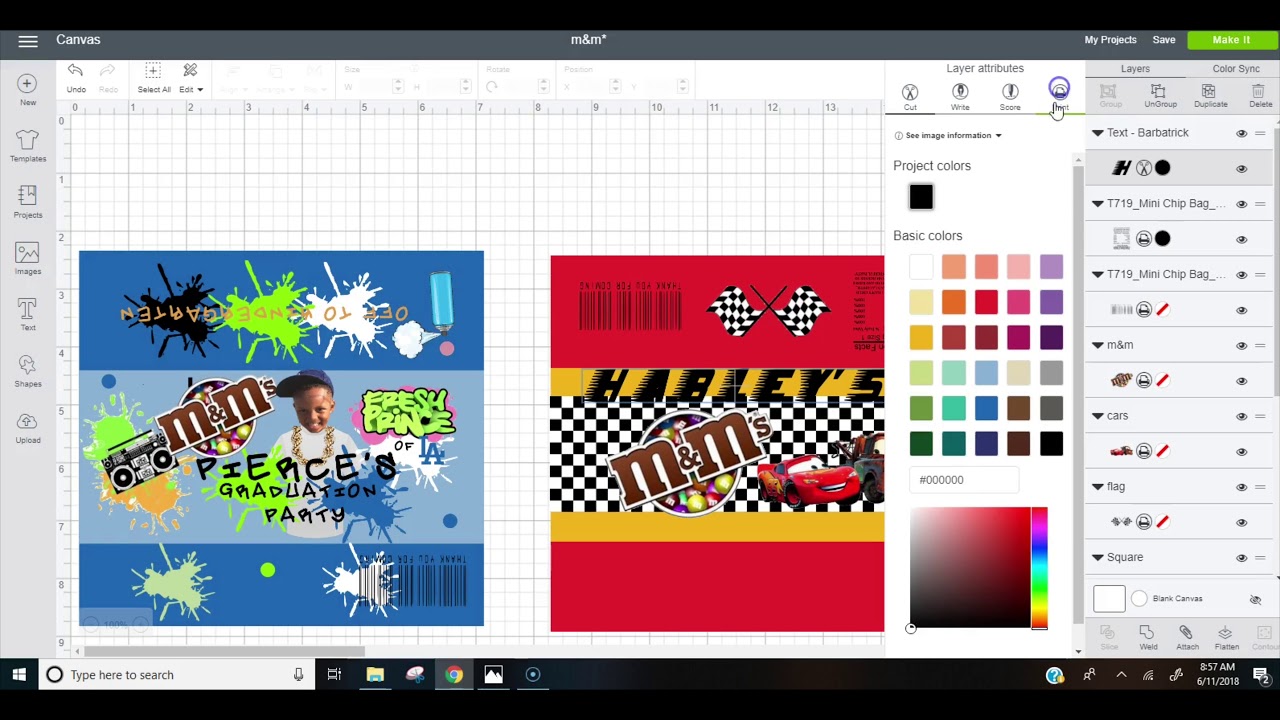Hide the second T719_Mini Chip Bag group
This screenshot has width=1280, height=720.
pos(1242,275)
